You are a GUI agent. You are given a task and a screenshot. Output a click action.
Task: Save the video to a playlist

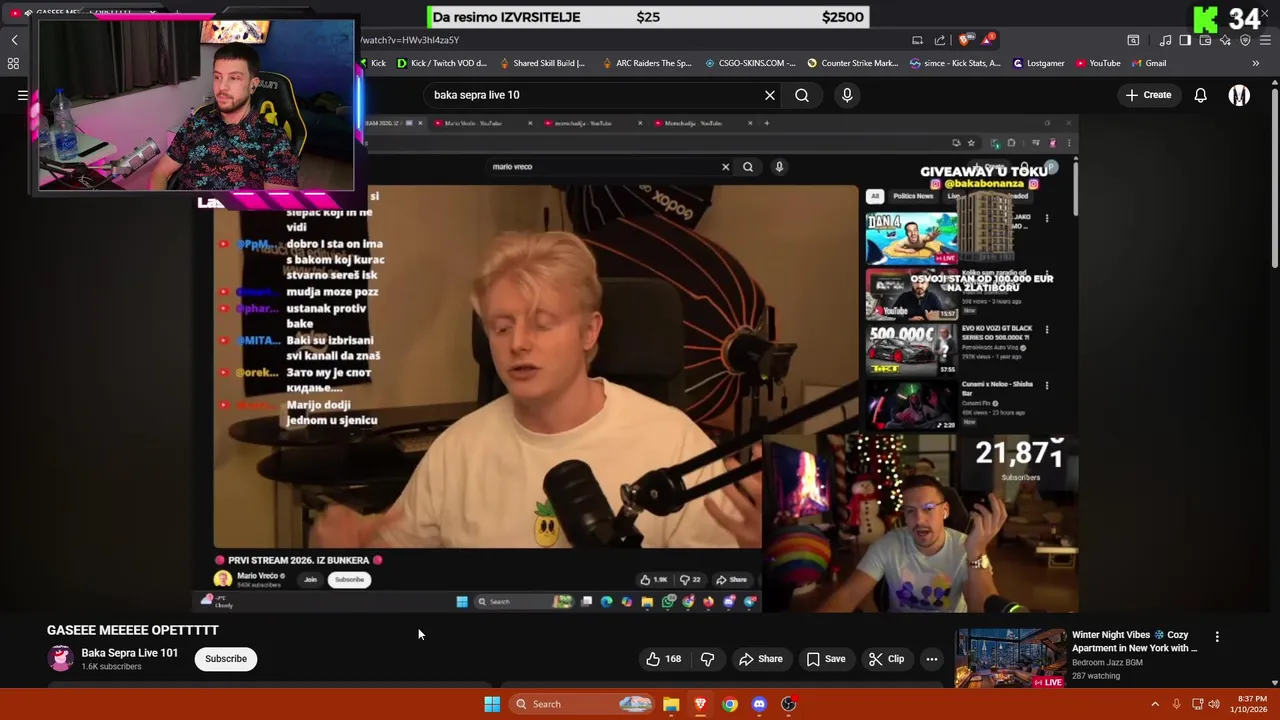click(826, 659)
